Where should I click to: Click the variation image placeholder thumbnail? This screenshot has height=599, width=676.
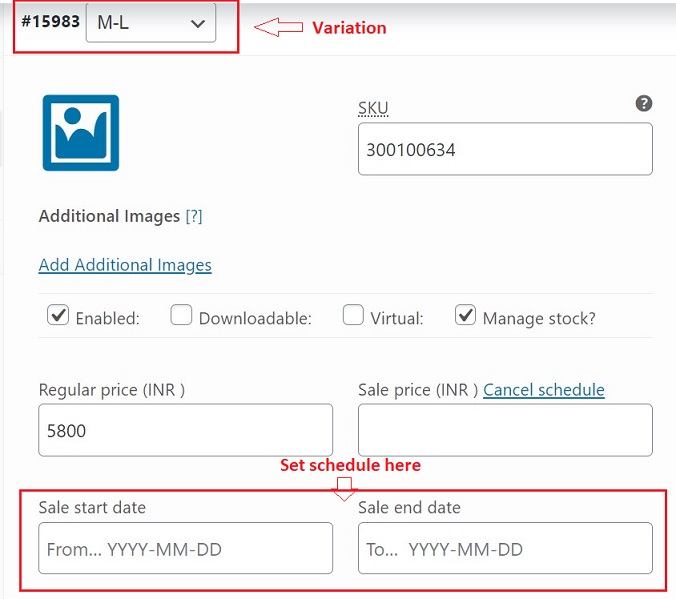pos(81,133)
